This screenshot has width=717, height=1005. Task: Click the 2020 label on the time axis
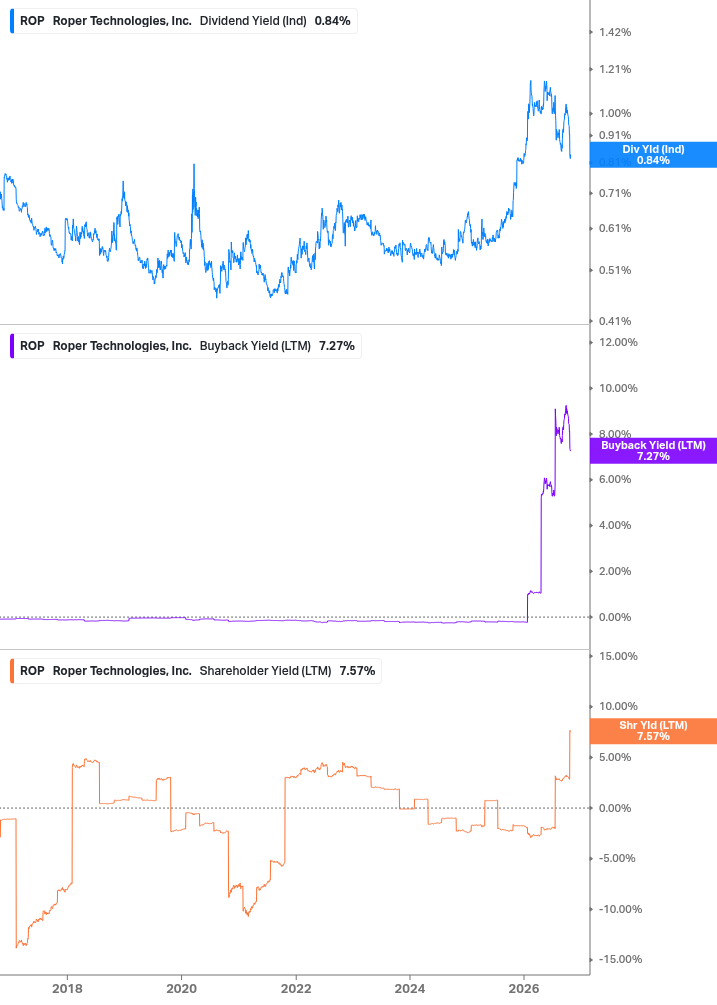coord(181,988)
